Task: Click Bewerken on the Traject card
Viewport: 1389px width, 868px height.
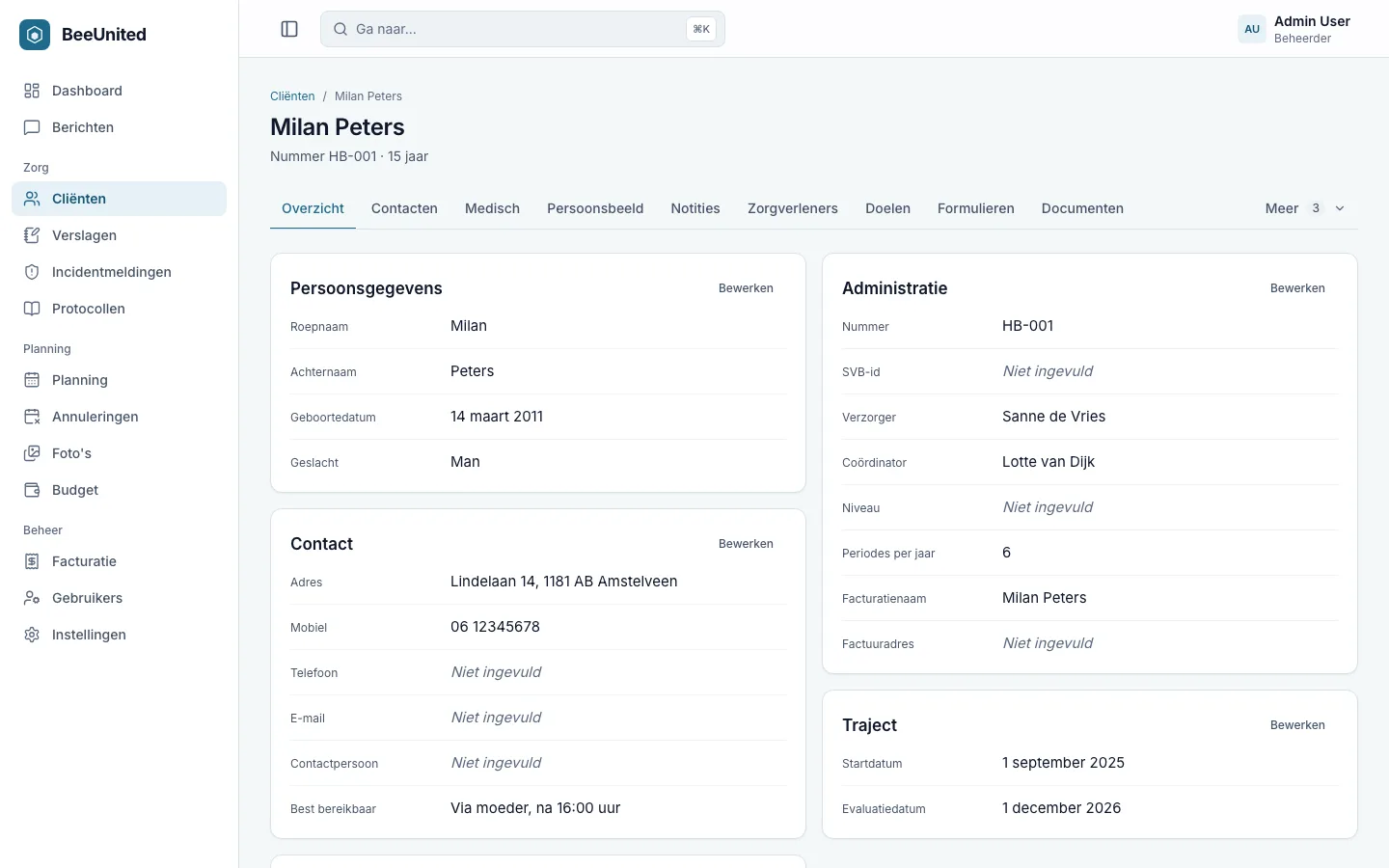Action: pyautogui.click(x=1297, y=725)
